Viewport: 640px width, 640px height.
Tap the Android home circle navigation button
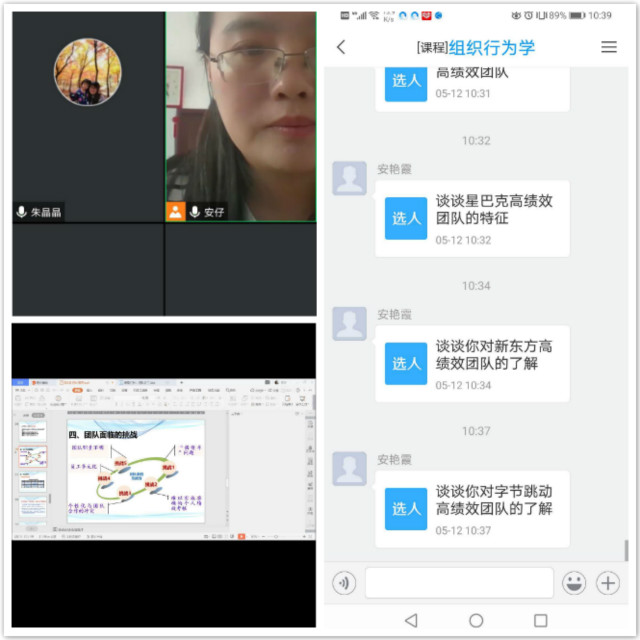tap(476, 620)
